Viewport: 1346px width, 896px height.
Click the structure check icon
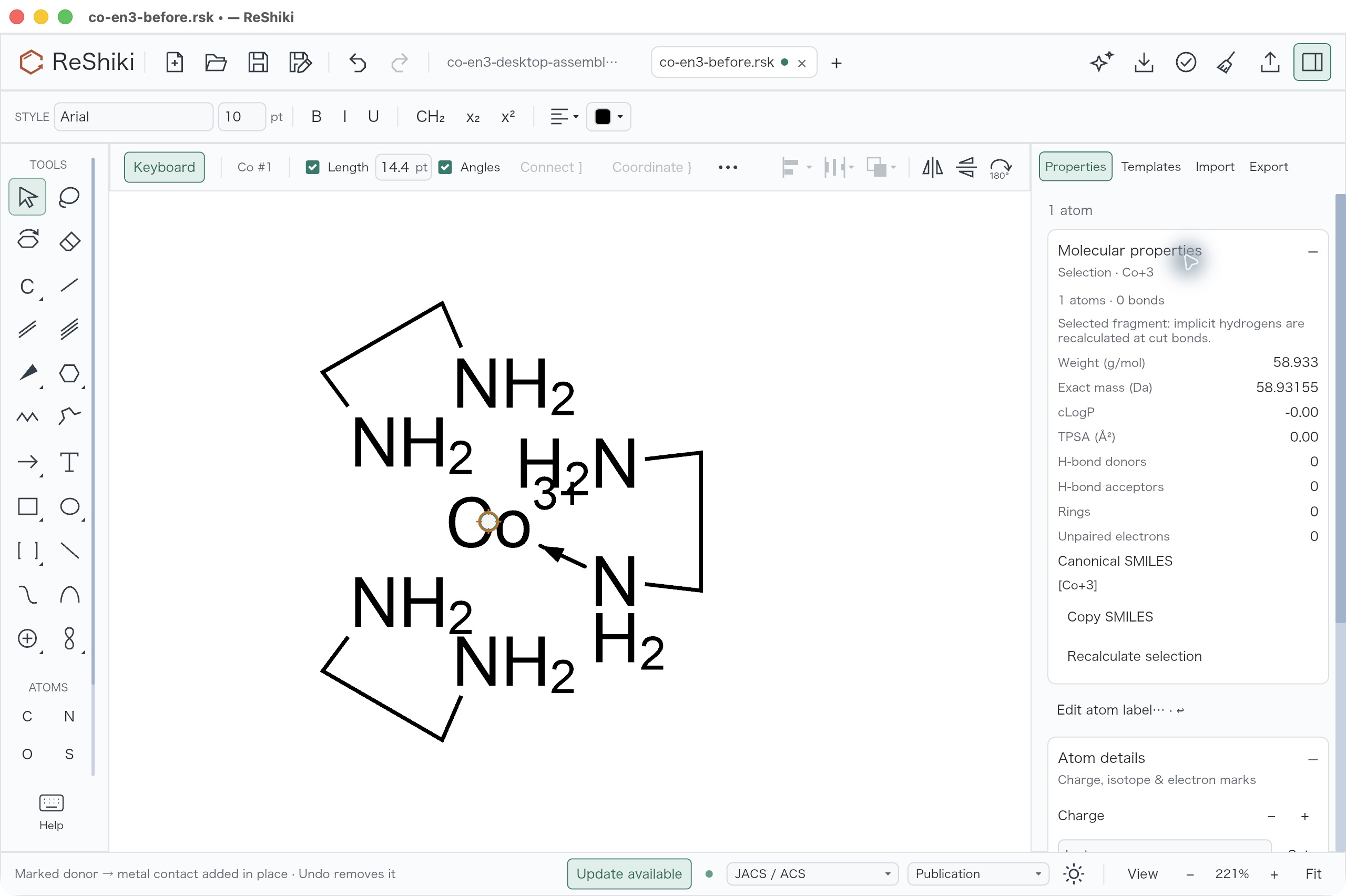tap(1186, 62)
